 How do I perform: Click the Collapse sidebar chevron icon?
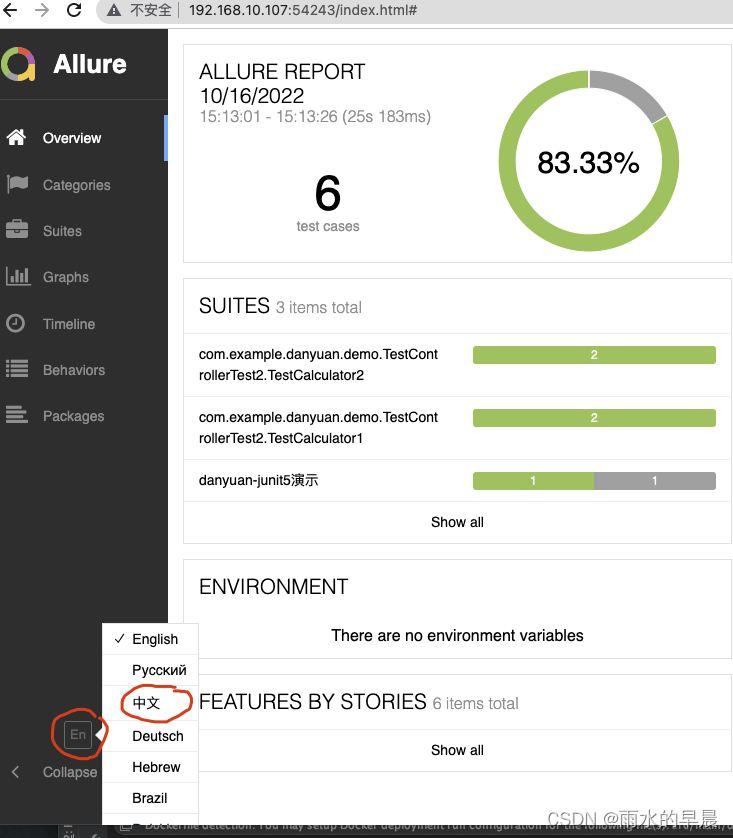click(15, 772)
